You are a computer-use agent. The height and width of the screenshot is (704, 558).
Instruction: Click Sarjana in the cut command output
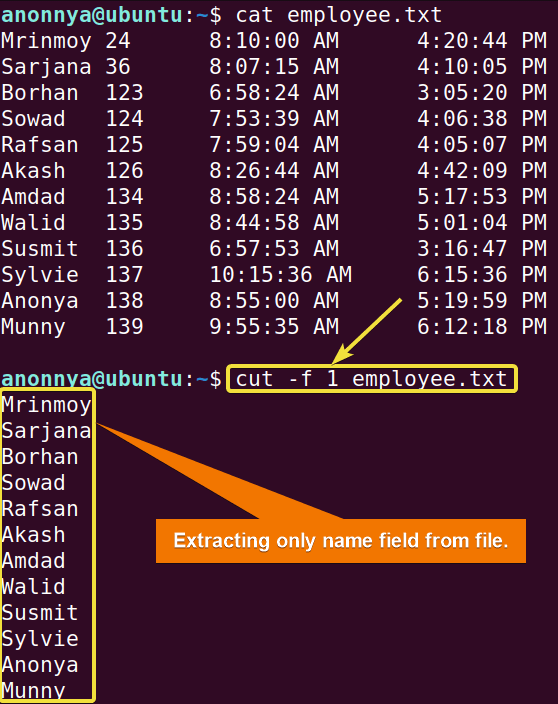pos(46,431)
